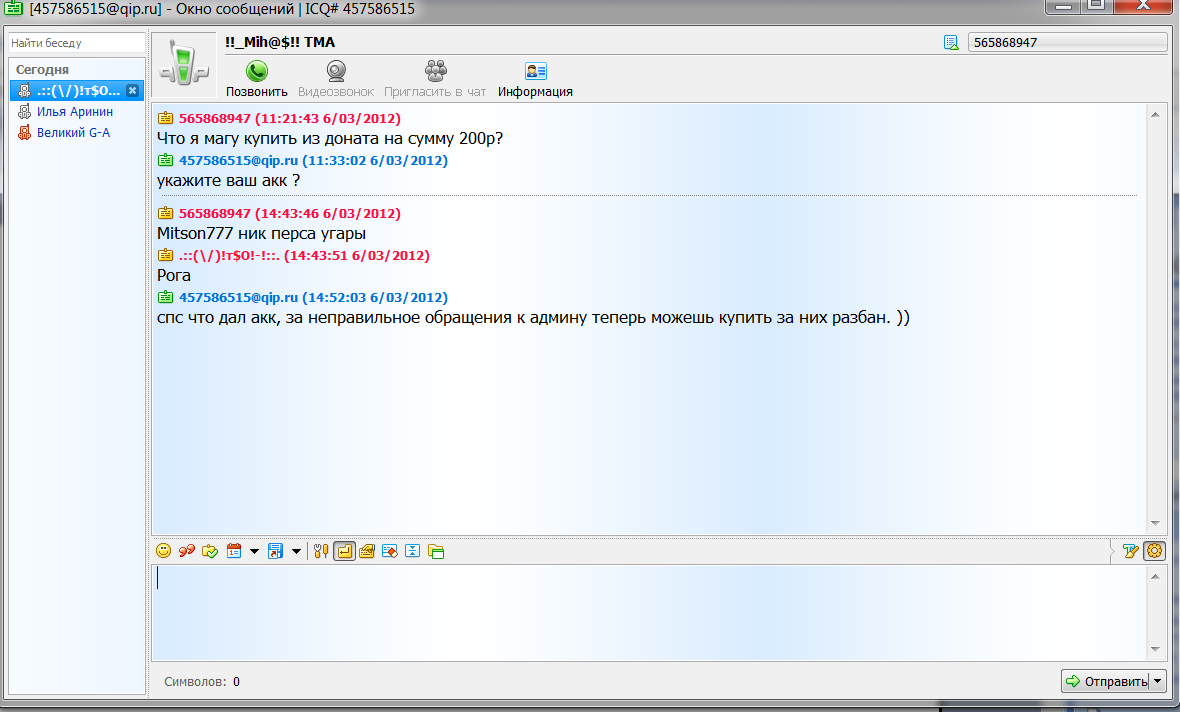Expand dropdown arrow next to save-disk icon
This screenshot has height=712, width=1180.
(x=297, y=552)
